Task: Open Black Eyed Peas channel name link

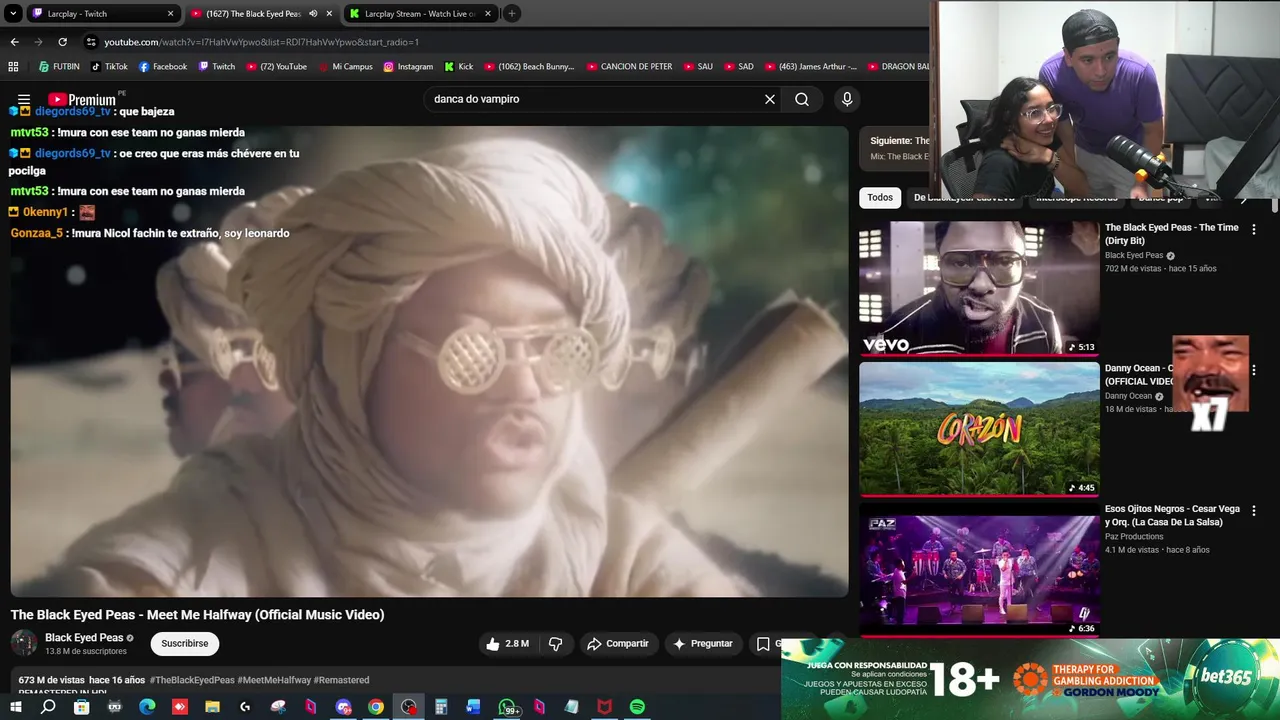Action: click(84, 637)
